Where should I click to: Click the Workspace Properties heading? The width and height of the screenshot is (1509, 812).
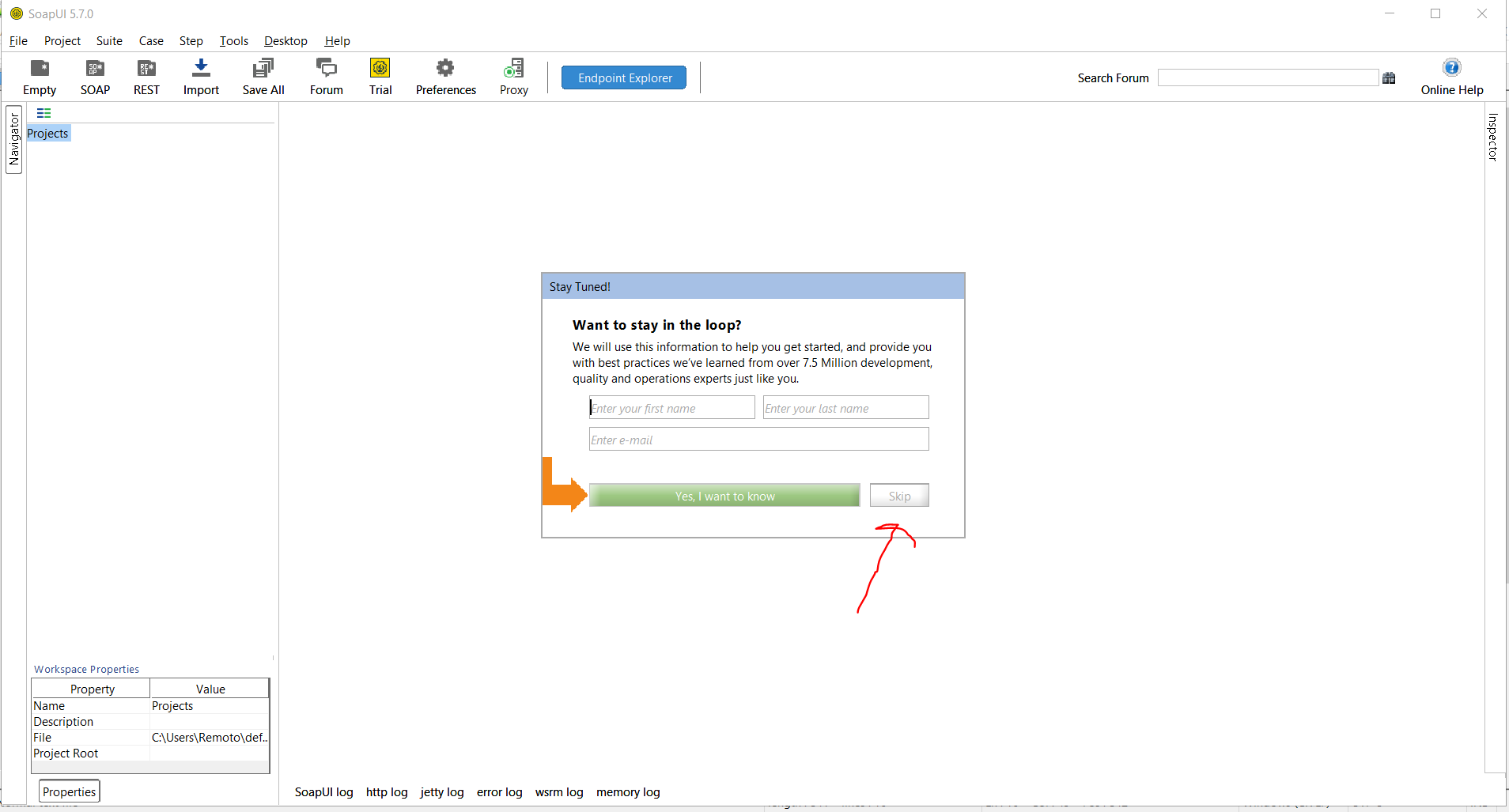coord(86,669)
